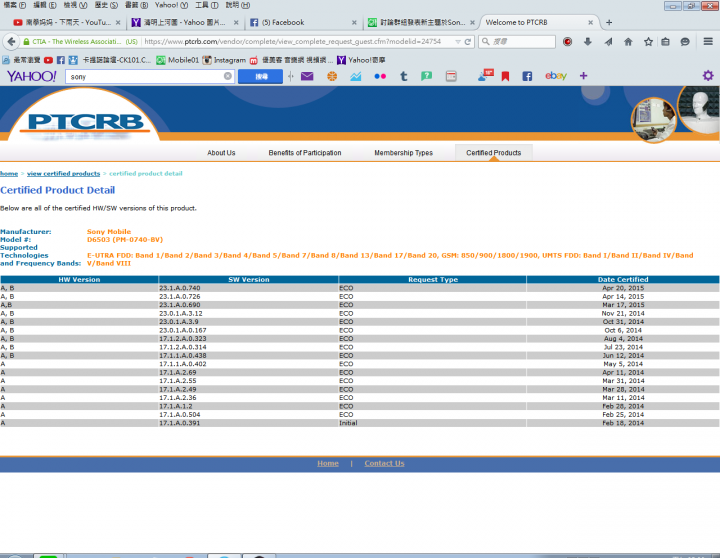This screenshot has height=558, width=720.
Task: Click the blue Yahoo search button
Action: tap(260, 76)
